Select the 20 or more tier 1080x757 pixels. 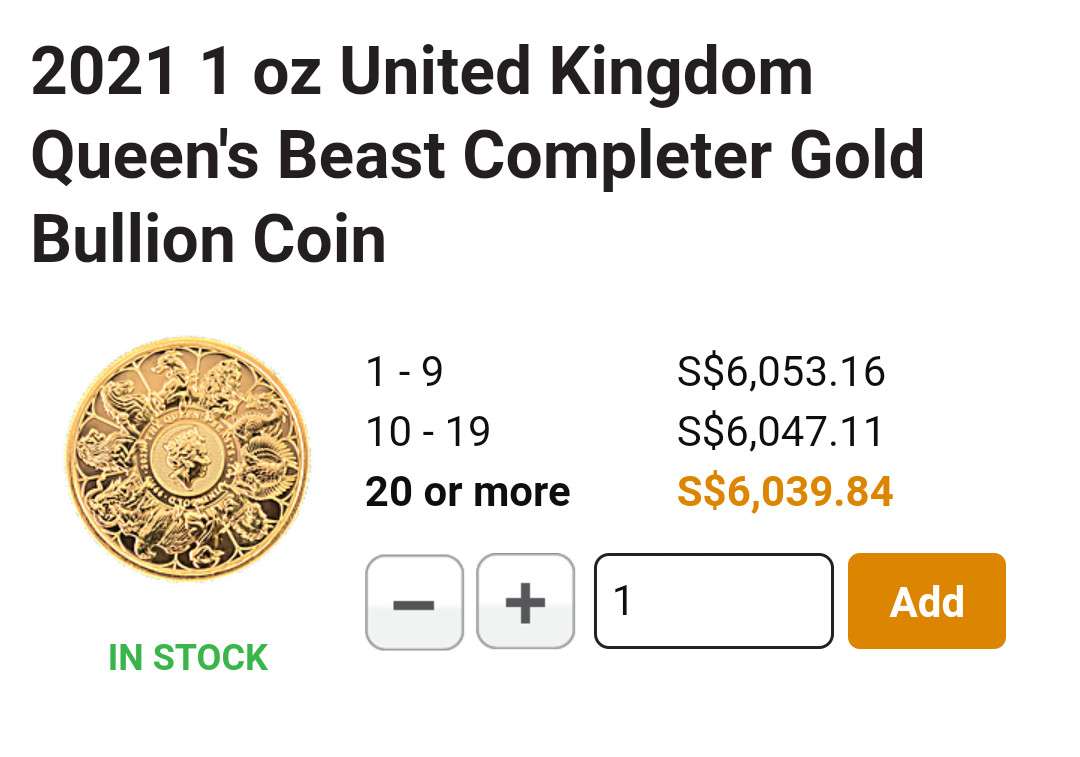pyautogui.click(x=468, y=492)
